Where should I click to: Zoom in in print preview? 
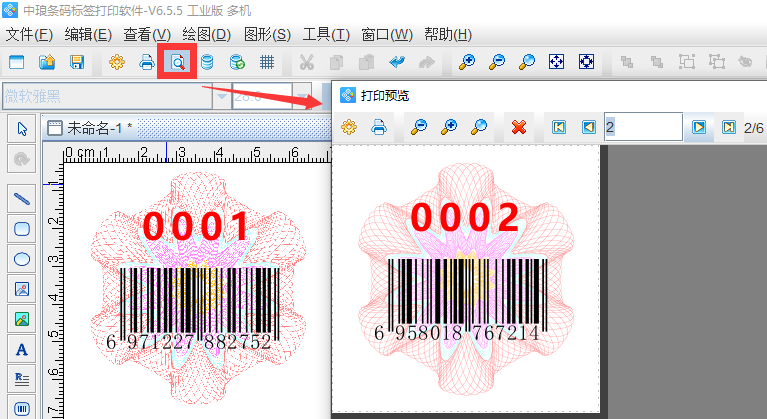pyautogui.click(x=449, y=127)
